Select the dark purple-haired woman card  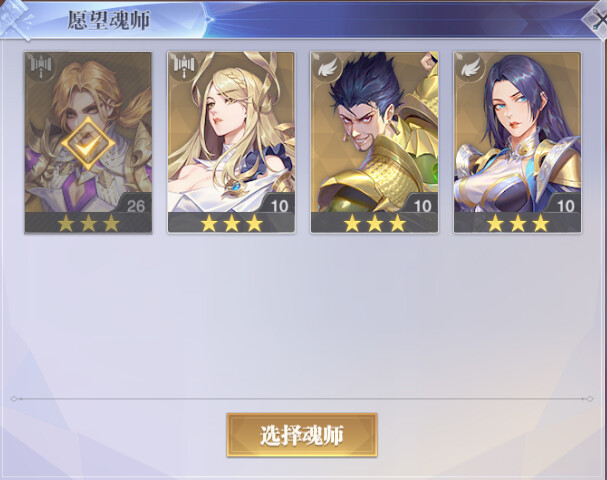tap(517, 142)
